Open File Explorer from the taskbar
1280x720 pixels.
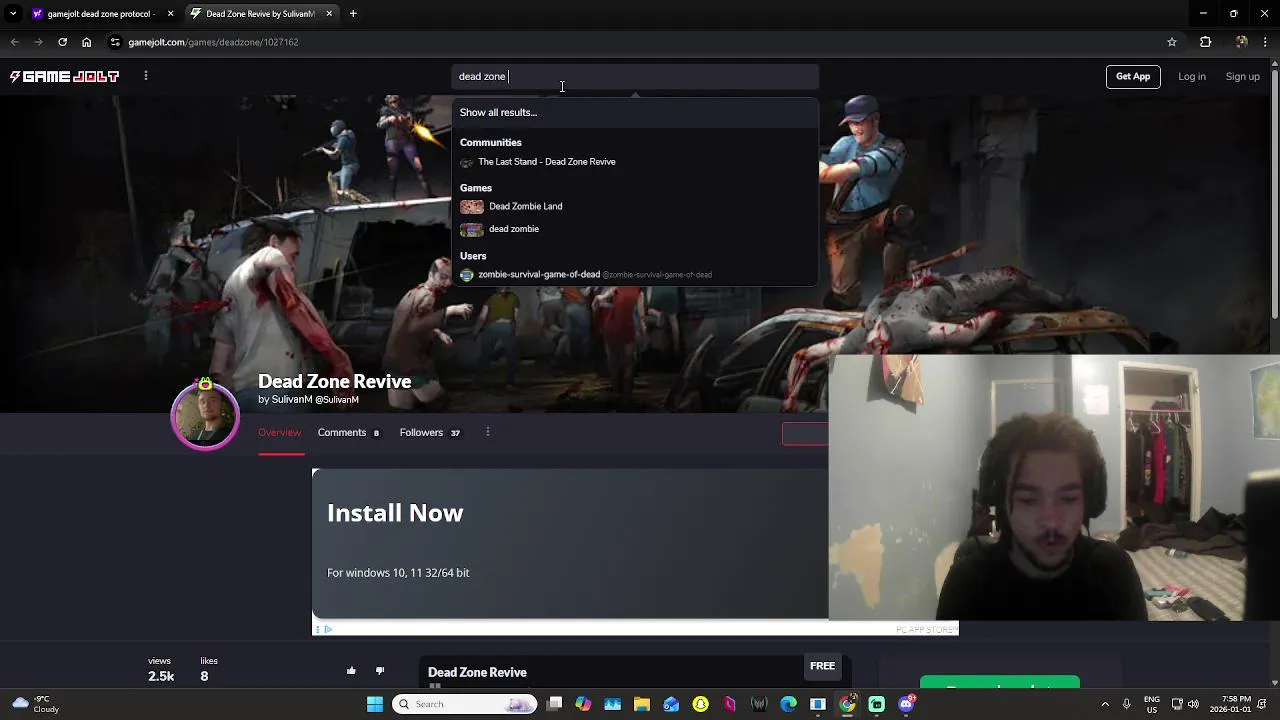642,704
